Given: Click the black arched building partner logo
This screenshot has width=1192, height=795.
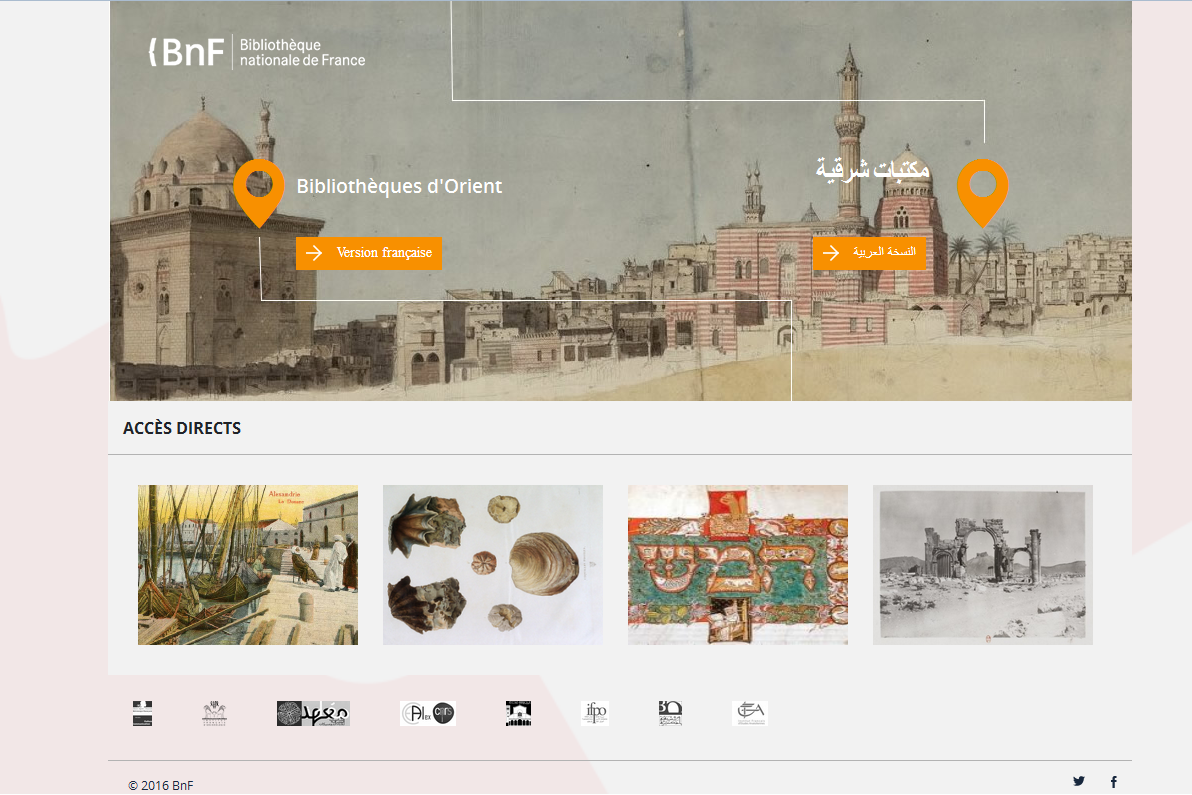Looking at the screenshot, I should (518, 713).
